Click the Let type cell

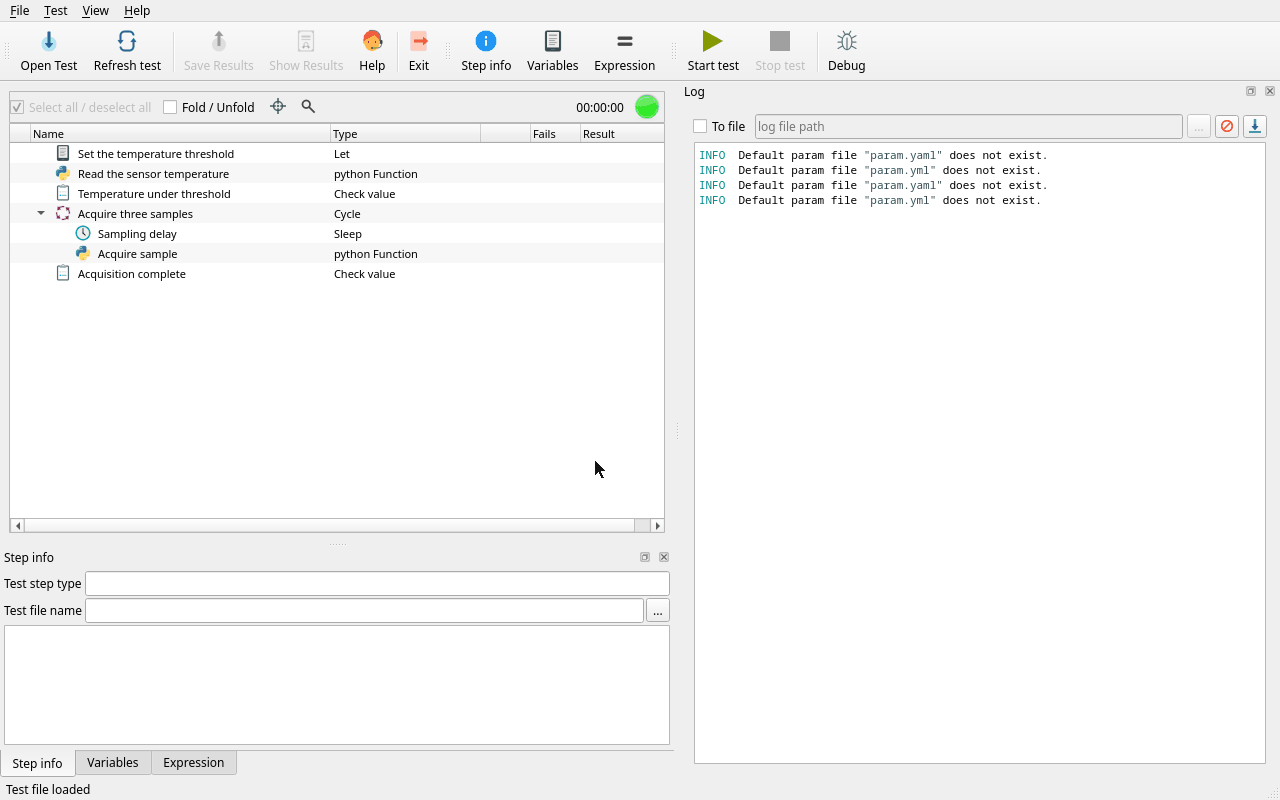[342, 153]
